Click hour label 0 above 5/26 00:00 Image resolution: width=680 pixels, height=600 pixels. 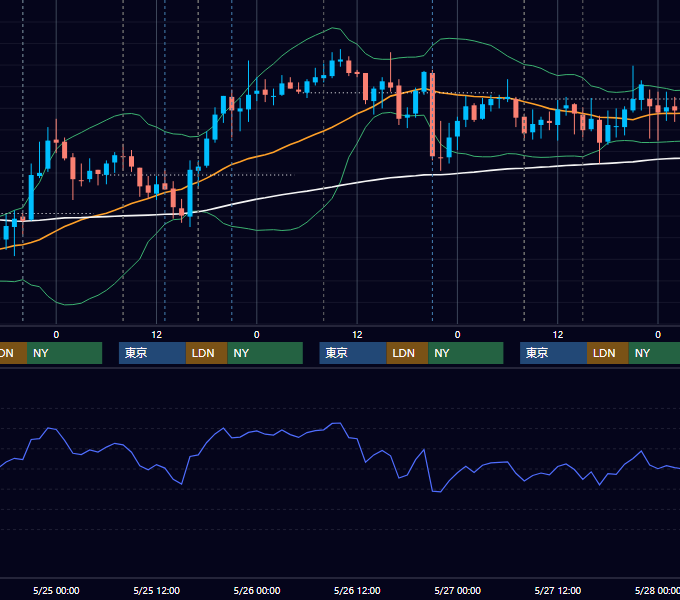[257, 335]
